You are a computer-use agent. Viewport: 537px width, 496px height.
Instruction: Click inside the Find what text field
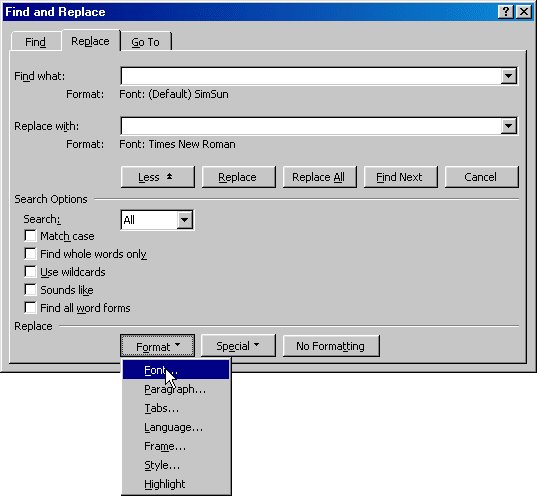click(x=311, y=76)
